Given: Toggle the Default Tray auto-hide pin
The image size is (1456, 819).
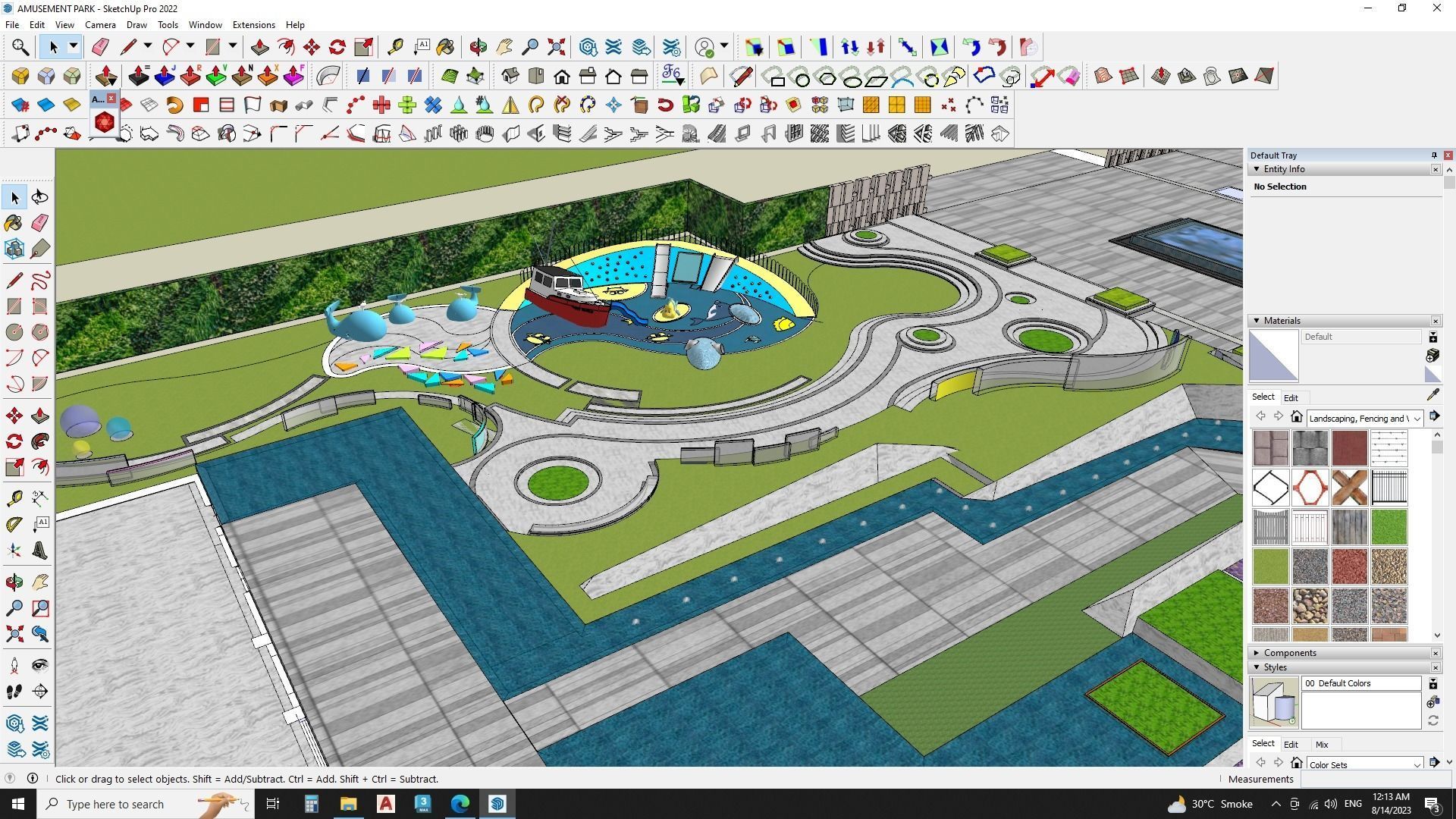Looking at the screenshot, I should point(1434,155).
